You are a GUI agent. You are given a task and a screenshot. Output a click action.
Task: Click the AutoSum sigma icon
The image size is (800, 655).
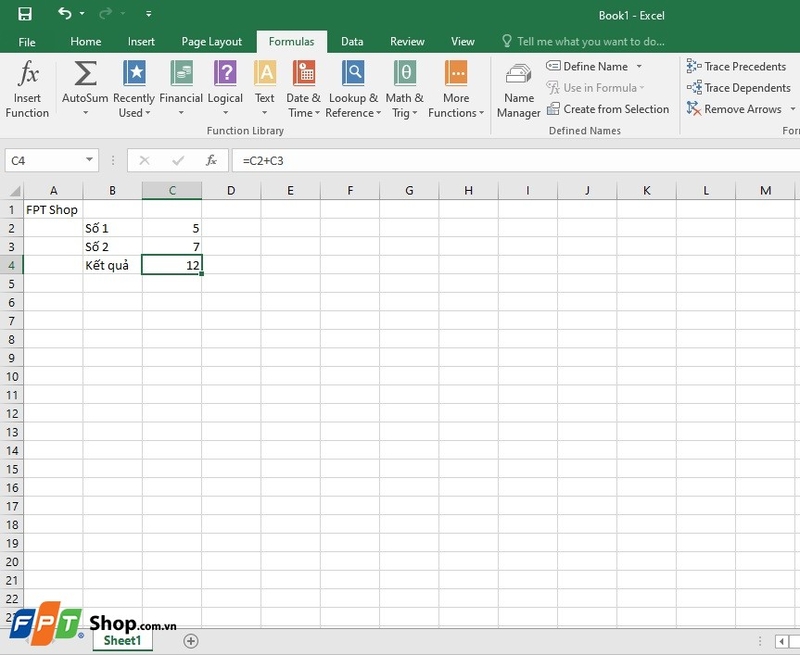coord(85,73)
